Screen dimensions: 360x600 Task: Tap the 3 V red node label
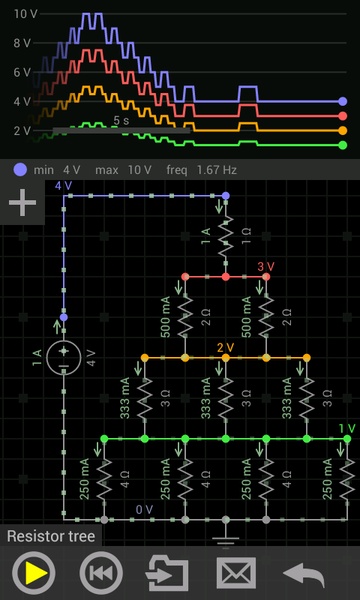(x=266, y=266)
